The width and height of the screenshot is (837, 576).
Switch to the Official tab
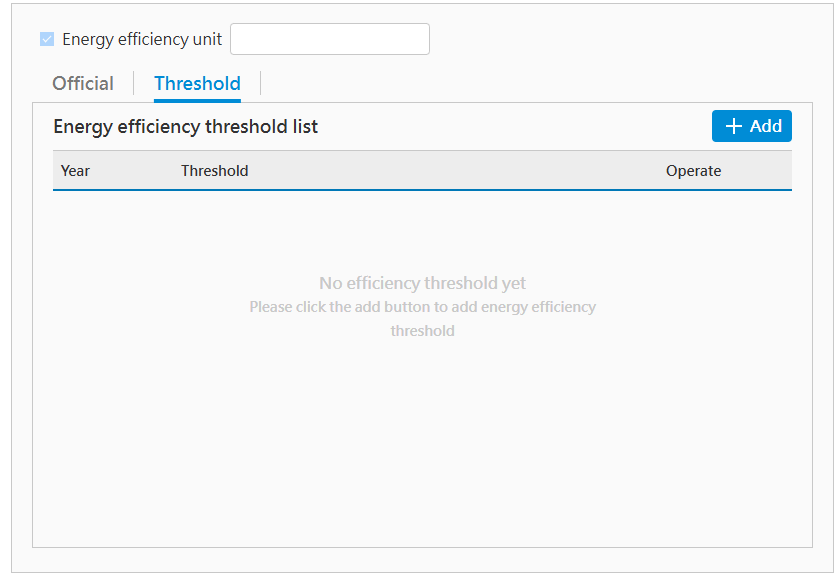tap(83, 83)
